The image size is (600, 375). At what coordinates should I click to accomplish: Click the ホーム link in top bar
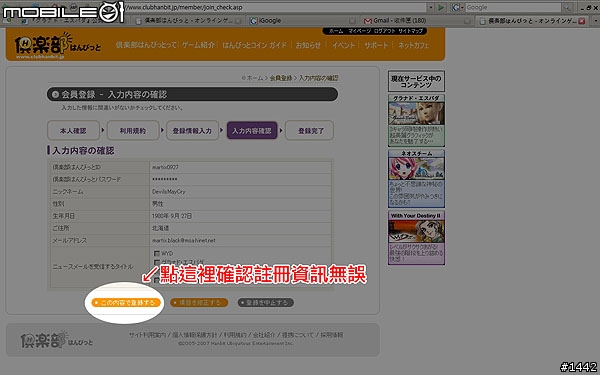[x=336, y=31]
